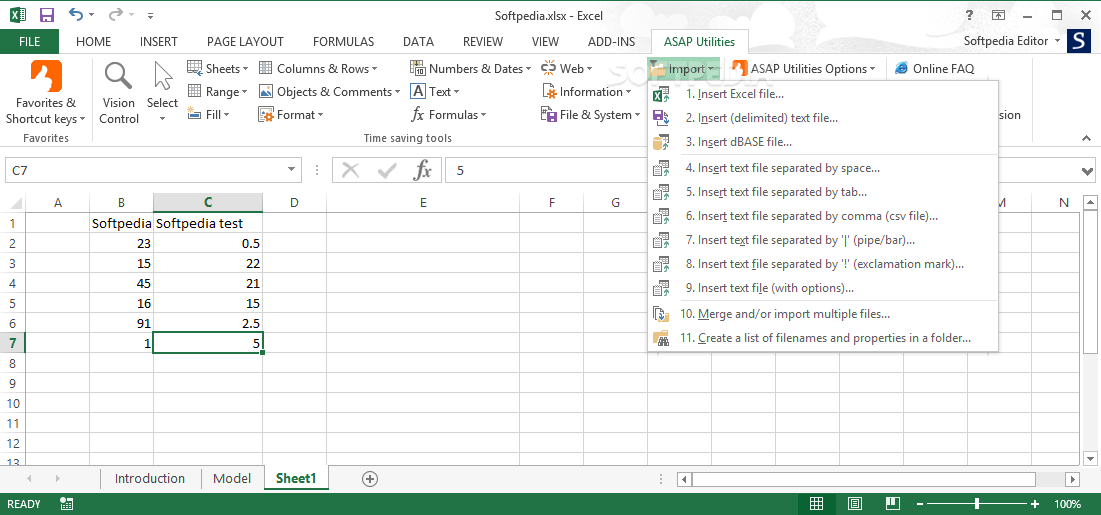Switch to Page Layout view in status bar

pyautogui.click(x=855, y=504)
